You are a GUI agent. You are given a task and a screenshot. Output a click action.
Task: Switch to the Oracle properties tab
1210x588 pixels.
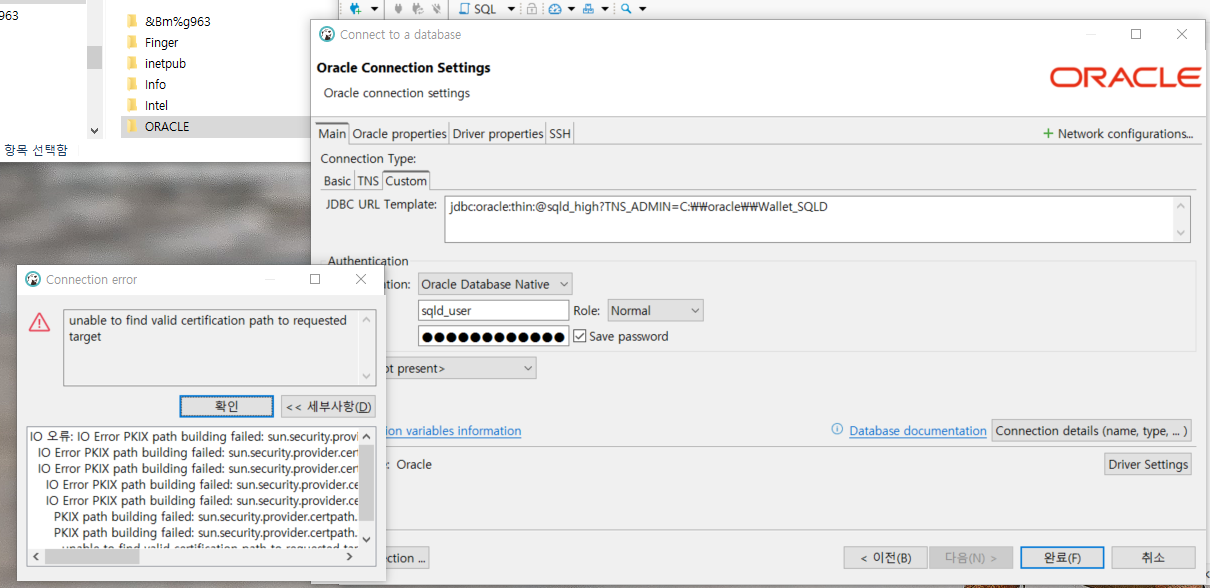click(x=399, y=133)
